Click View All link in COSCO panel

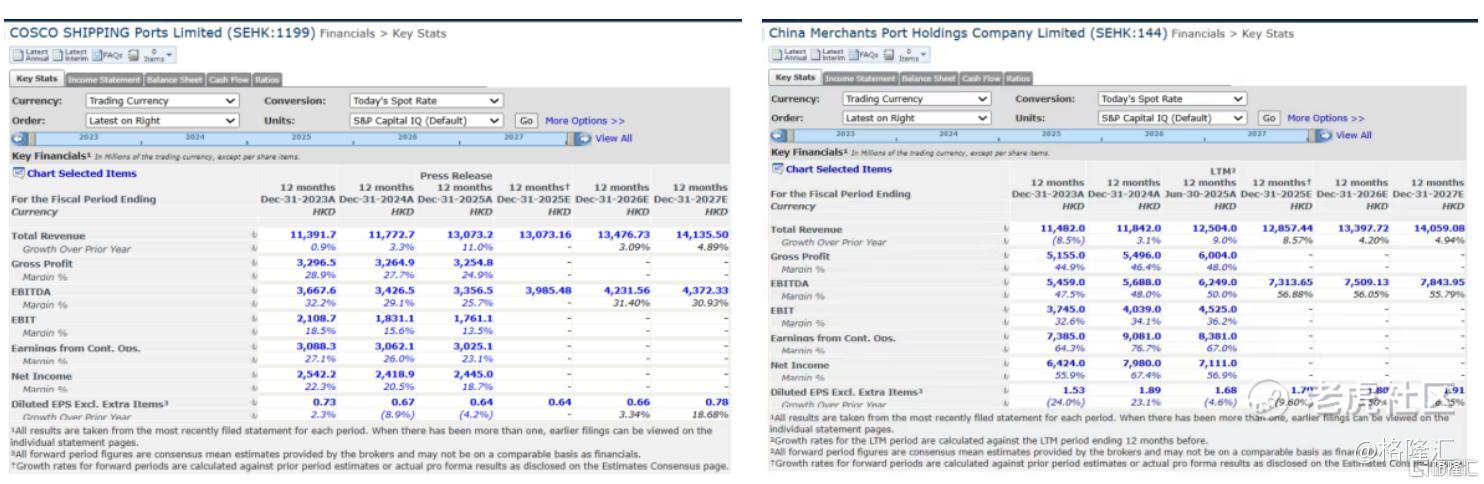pos(614,138)
